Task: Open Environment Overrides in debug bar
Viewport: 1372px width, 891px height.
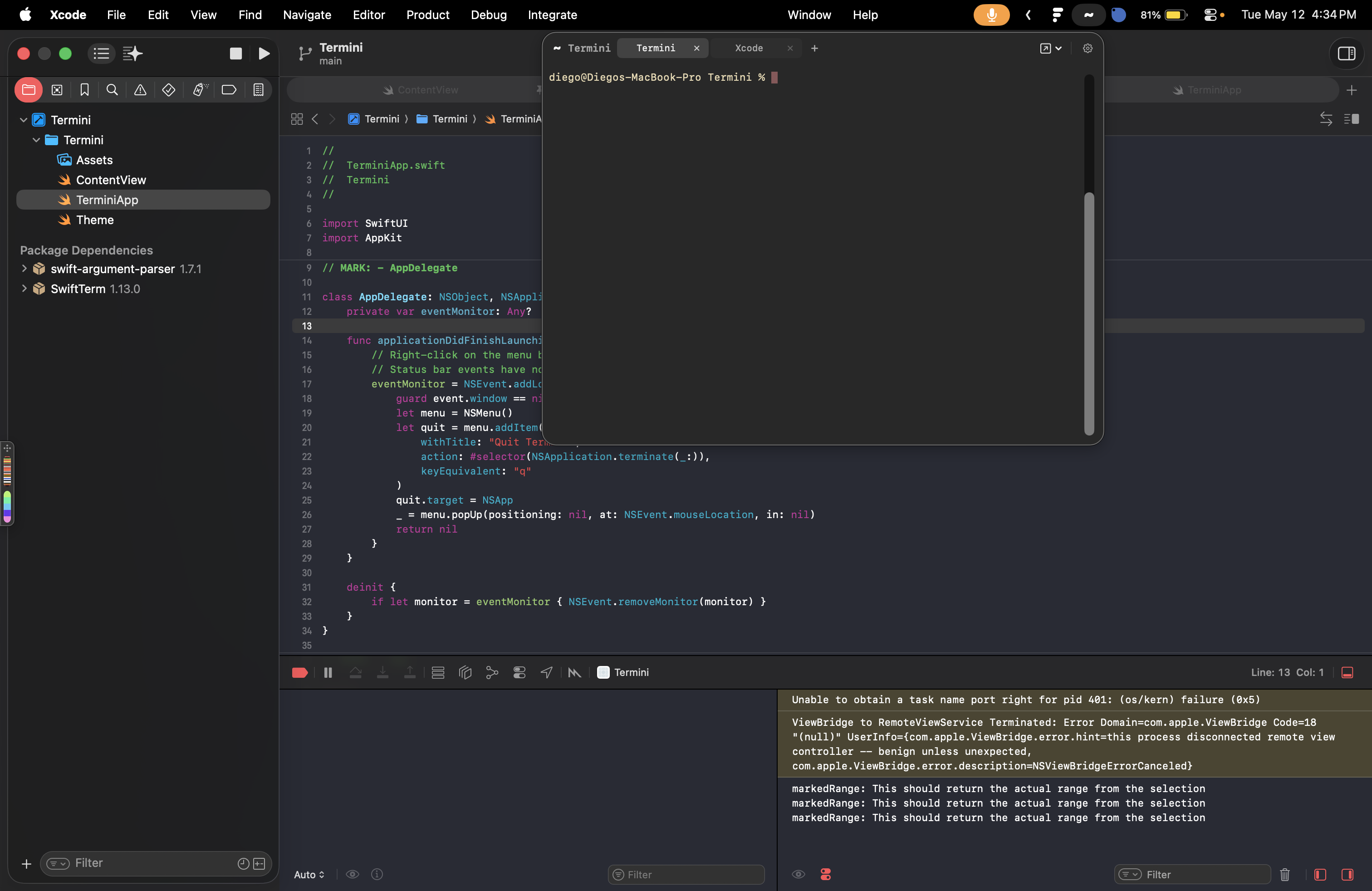Action: pos(519,673)
